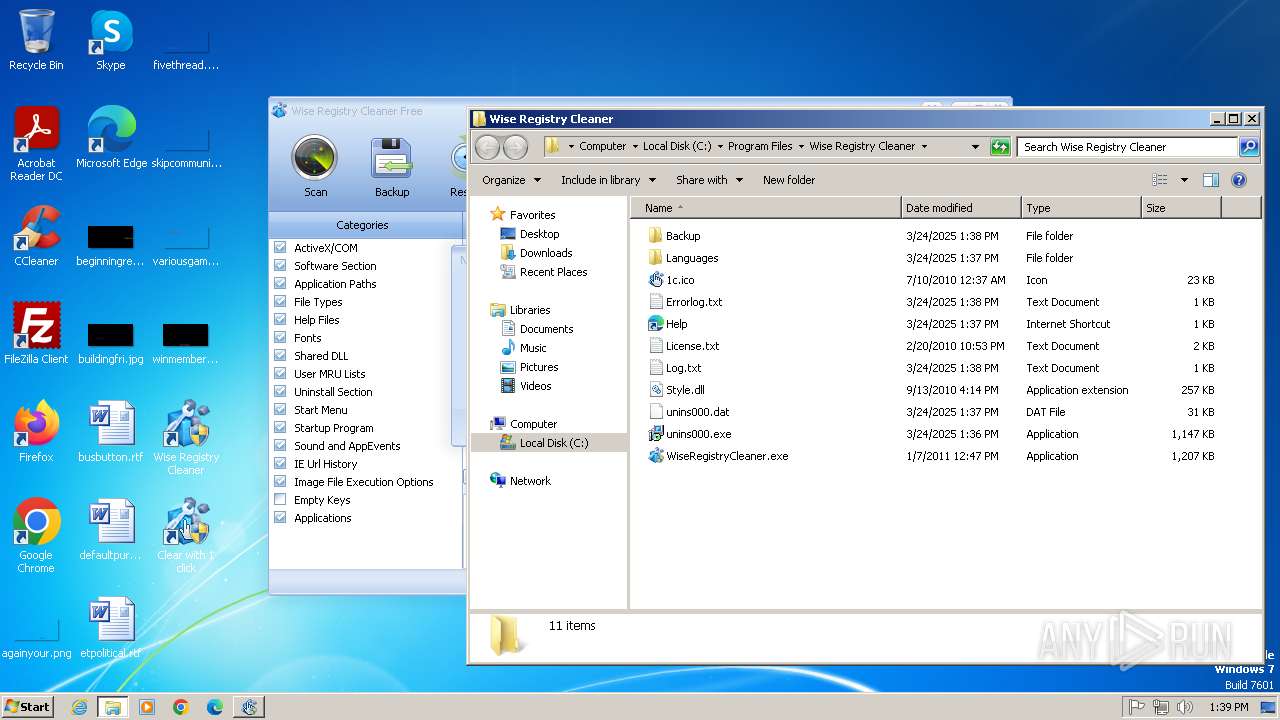1280x720 pixels.
Task: Select the unins000.exe application icon
Action: click(656, 434)
